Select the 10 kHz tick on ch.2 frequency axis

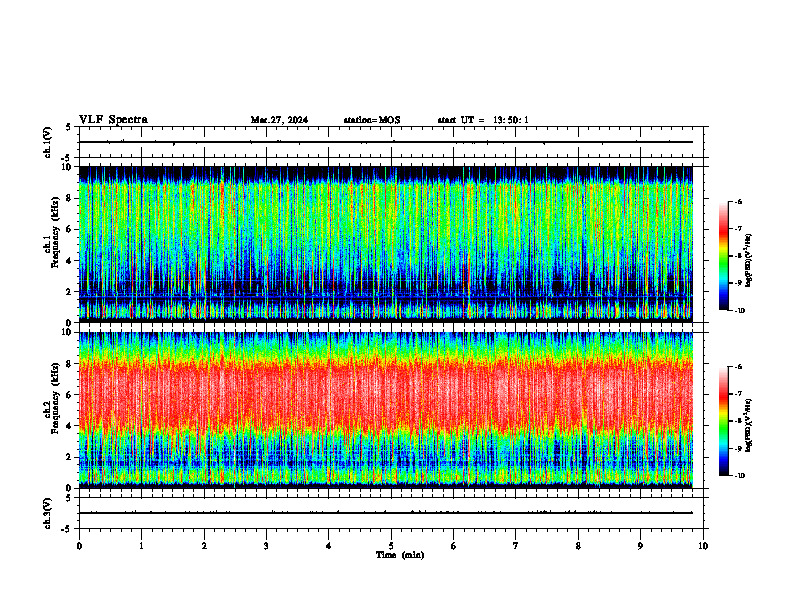[x=67, y=332]
